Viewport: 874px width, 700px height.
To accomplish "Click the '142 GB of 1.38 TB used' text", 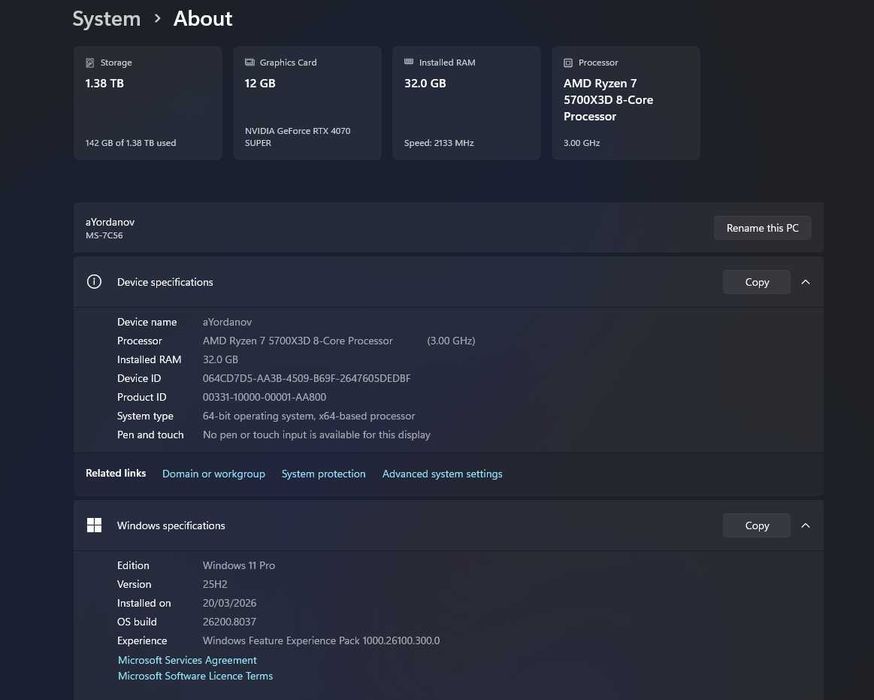I will [130, 143].
